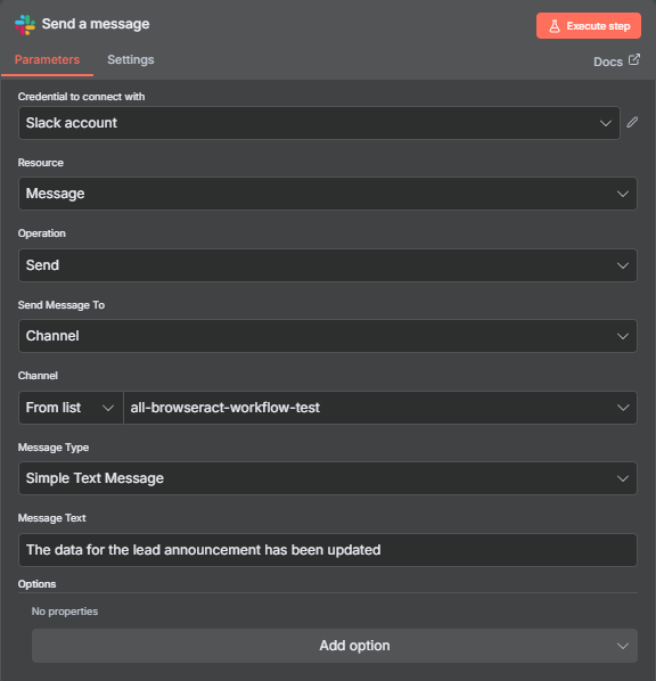Click the Options section heading

(x=37, y=584)
